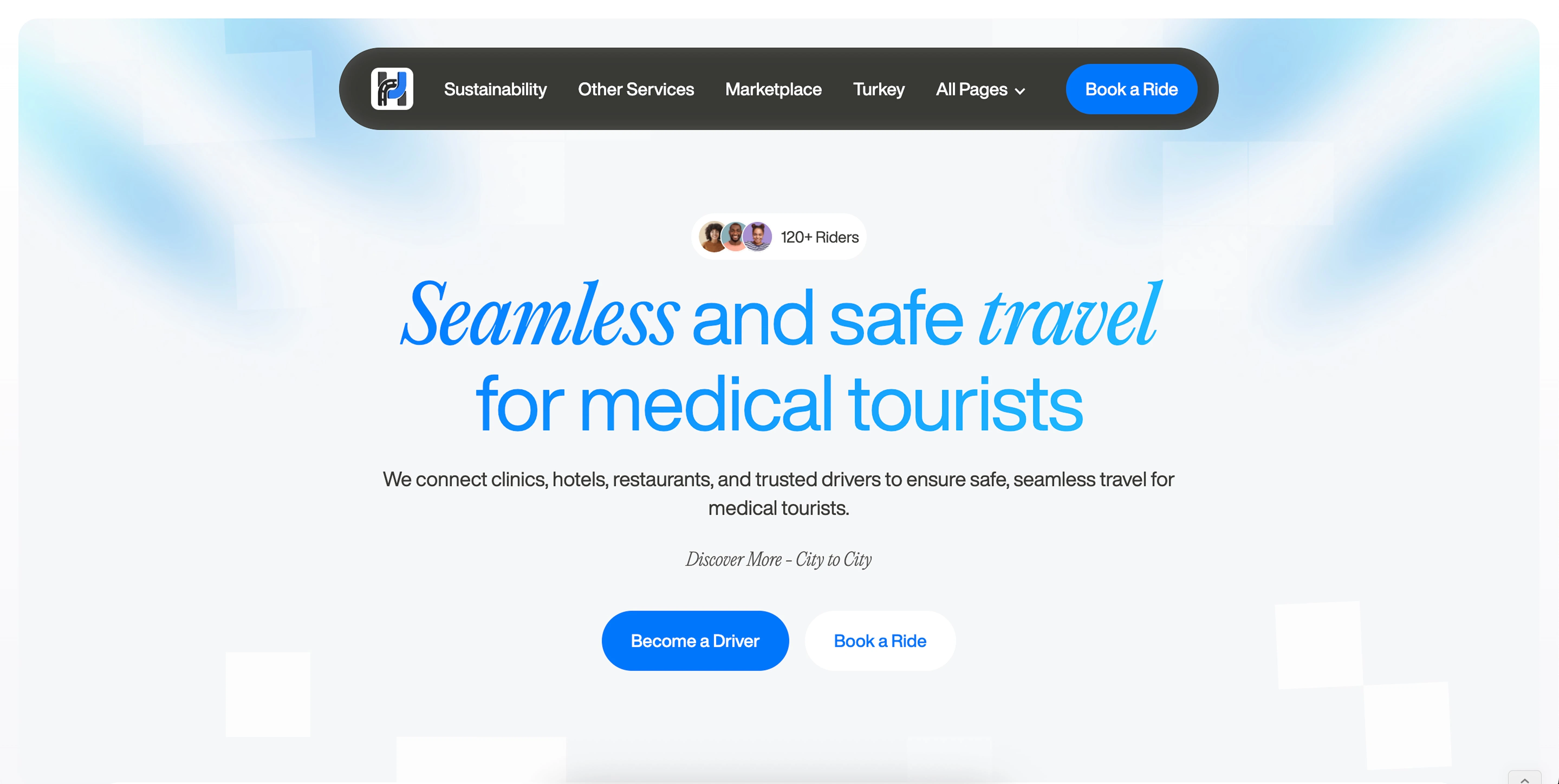Viewport: 1559px width, 784px height.
Task: Click the road logo icon in navbar
Action: (392, 89)
